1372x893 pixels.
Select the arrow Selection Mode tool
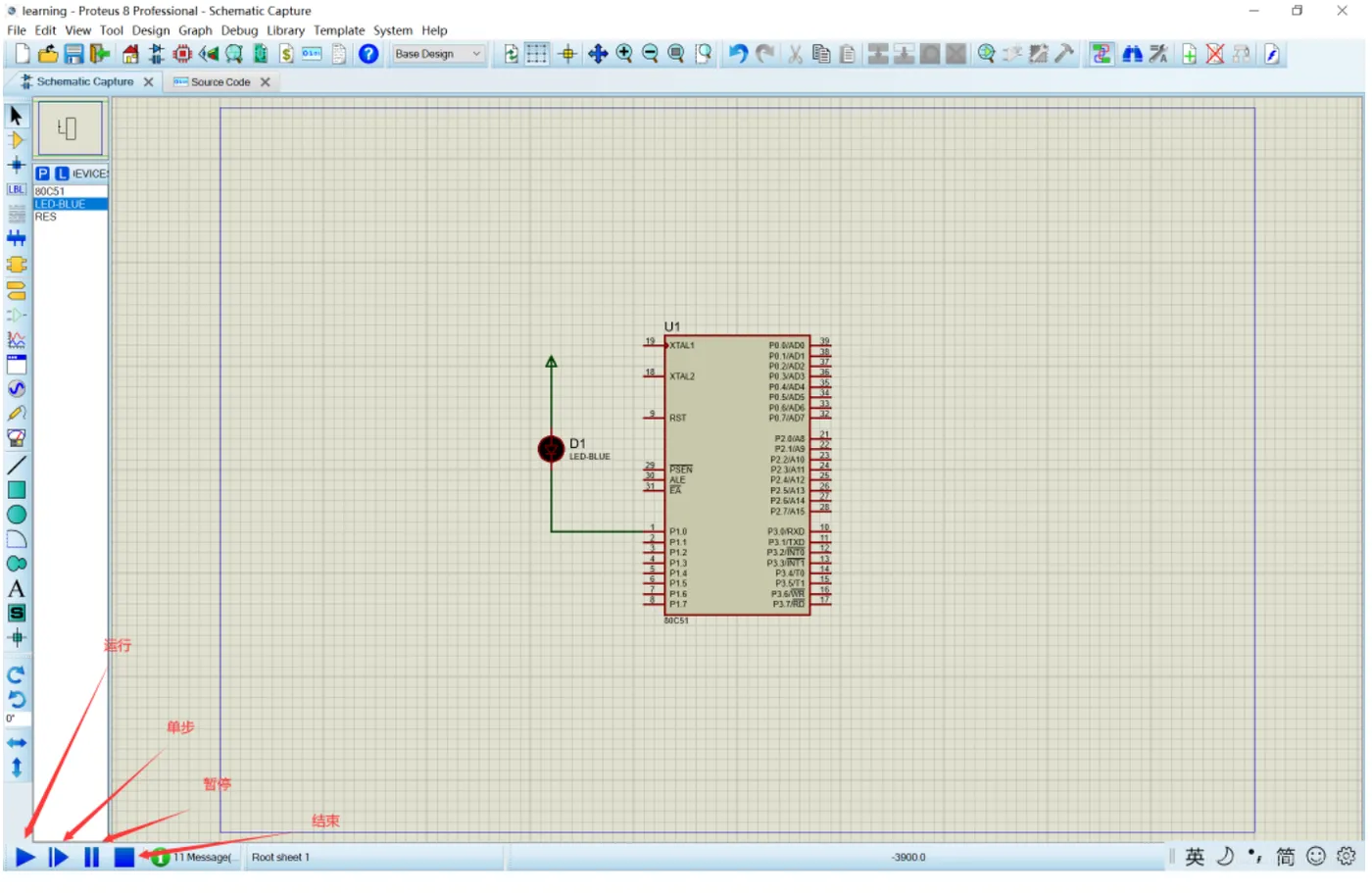click(x=16, y=116)
